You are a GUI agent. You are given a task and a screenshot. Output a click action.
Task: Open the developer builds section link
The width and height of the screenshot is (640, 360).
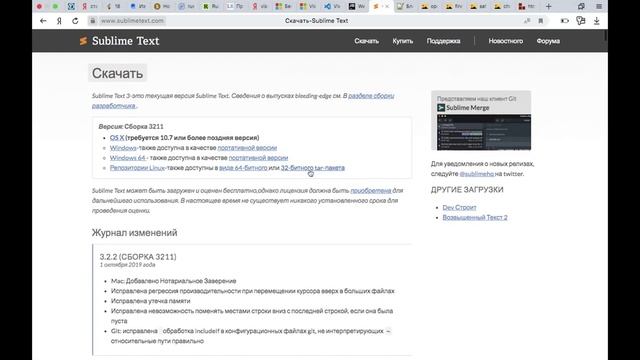pos(243,101)
